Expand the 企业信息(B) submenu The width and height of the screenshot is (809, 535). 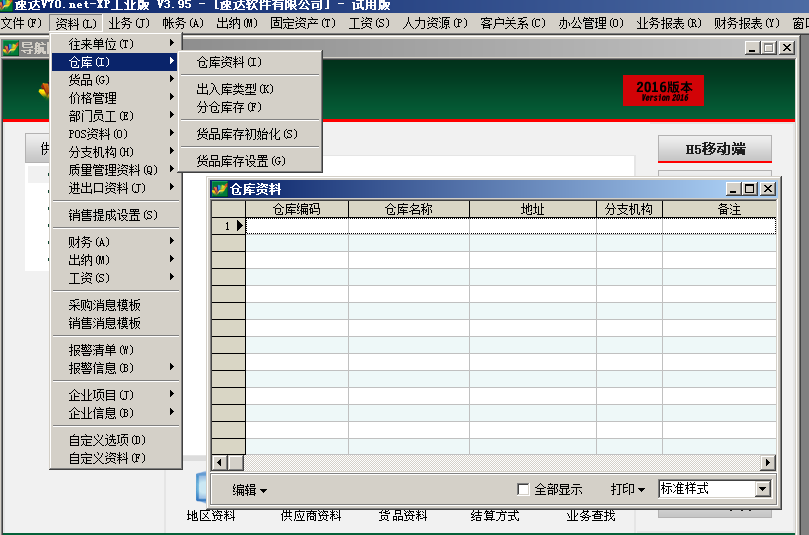(x=116, y=413)
